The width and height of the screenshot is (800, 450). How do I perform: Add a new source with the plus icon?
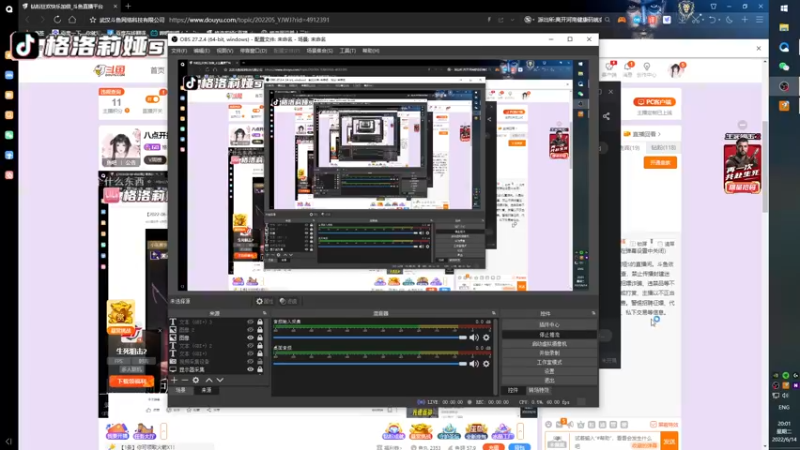pos(174,380)
